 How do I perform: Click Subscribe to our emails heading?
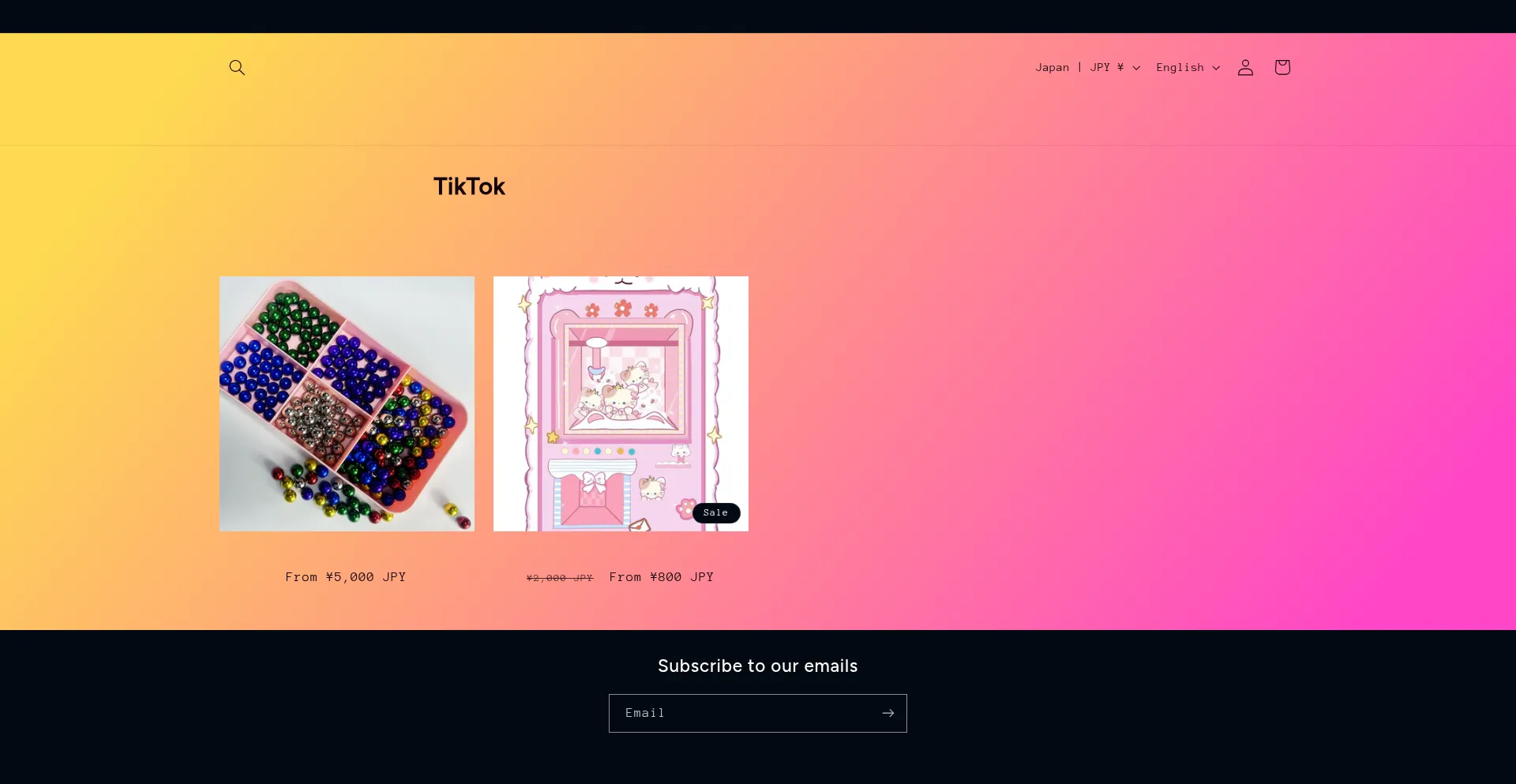click(x=758, y=666)
